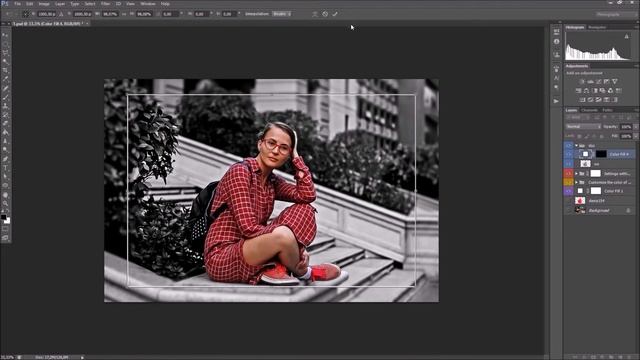Open the Info panel from the collapsed dock
The image size is (640, 360).
click(556, 42)
